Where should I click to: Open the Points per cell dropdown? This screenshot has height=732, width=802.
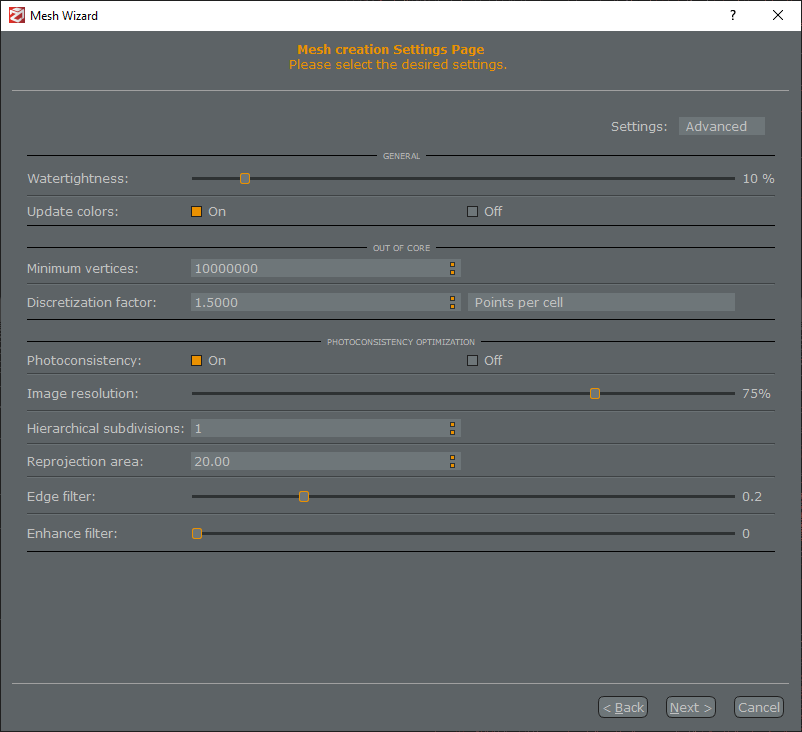[x=601, y=302]
